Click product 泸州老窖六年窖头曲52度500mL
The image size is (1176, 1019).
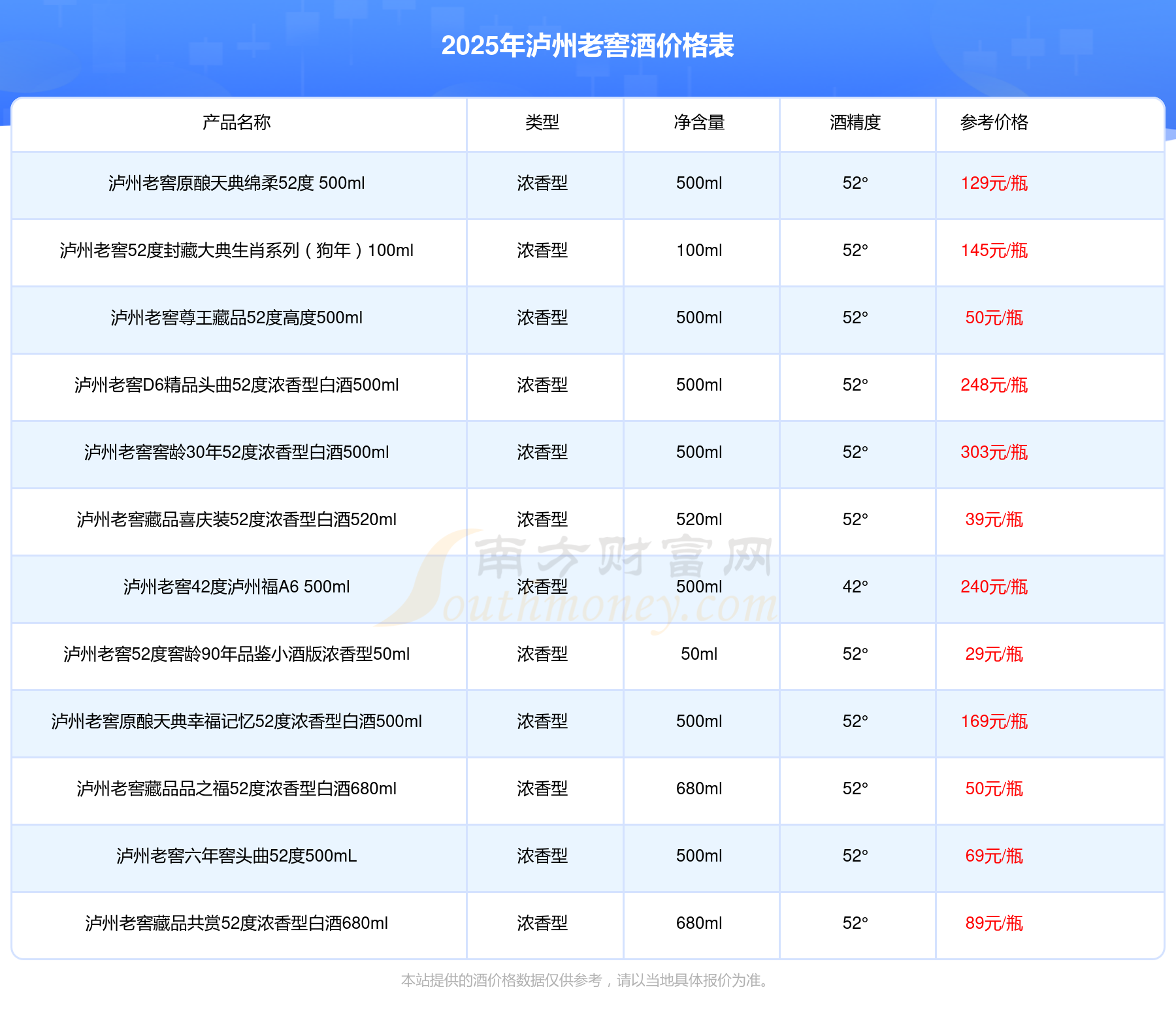pos(237,856)
